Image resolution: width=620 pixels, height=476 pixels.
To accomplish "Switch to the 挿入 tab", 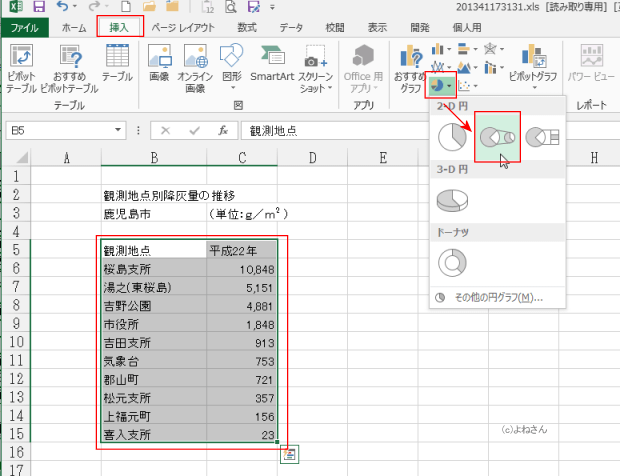I will coord(119,27).
